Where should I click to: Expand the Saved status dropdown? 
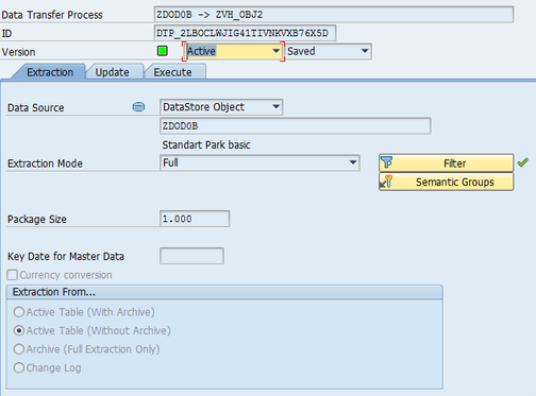(x=365, y=51)
